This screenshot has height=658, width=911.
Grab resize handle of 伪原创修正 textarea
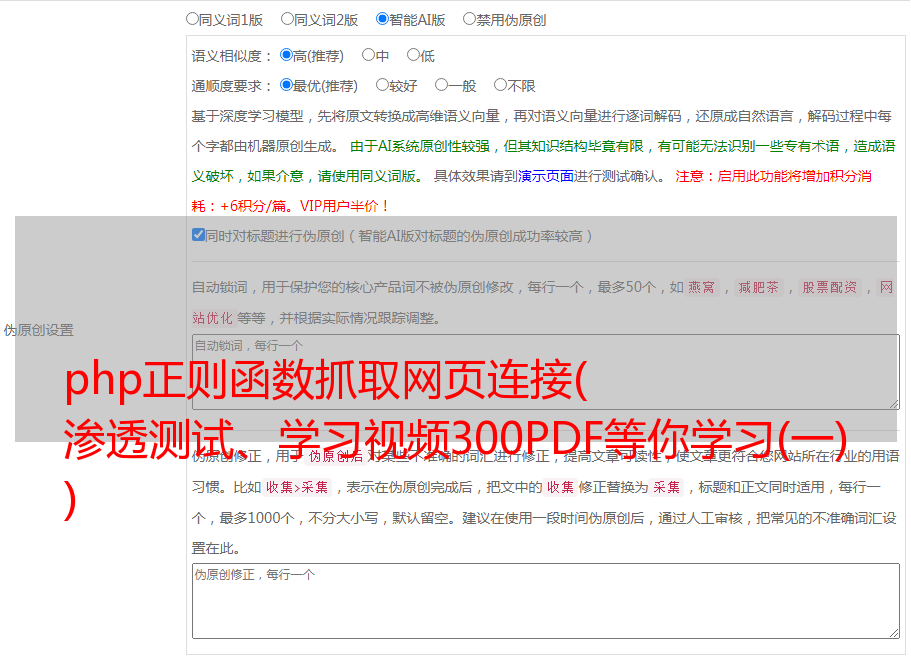coord(894,633)
